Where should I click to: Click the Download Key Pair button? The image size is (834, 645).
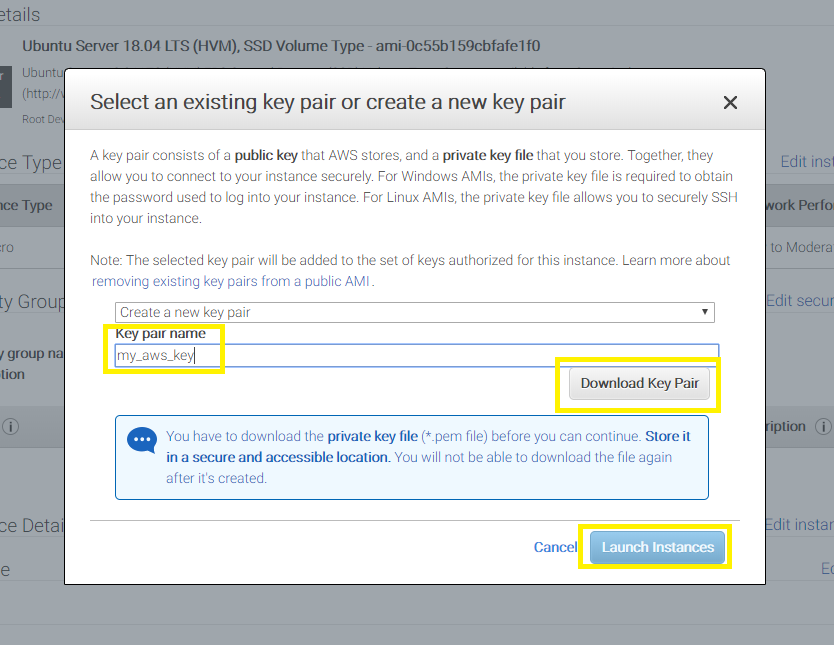[638, 383]
